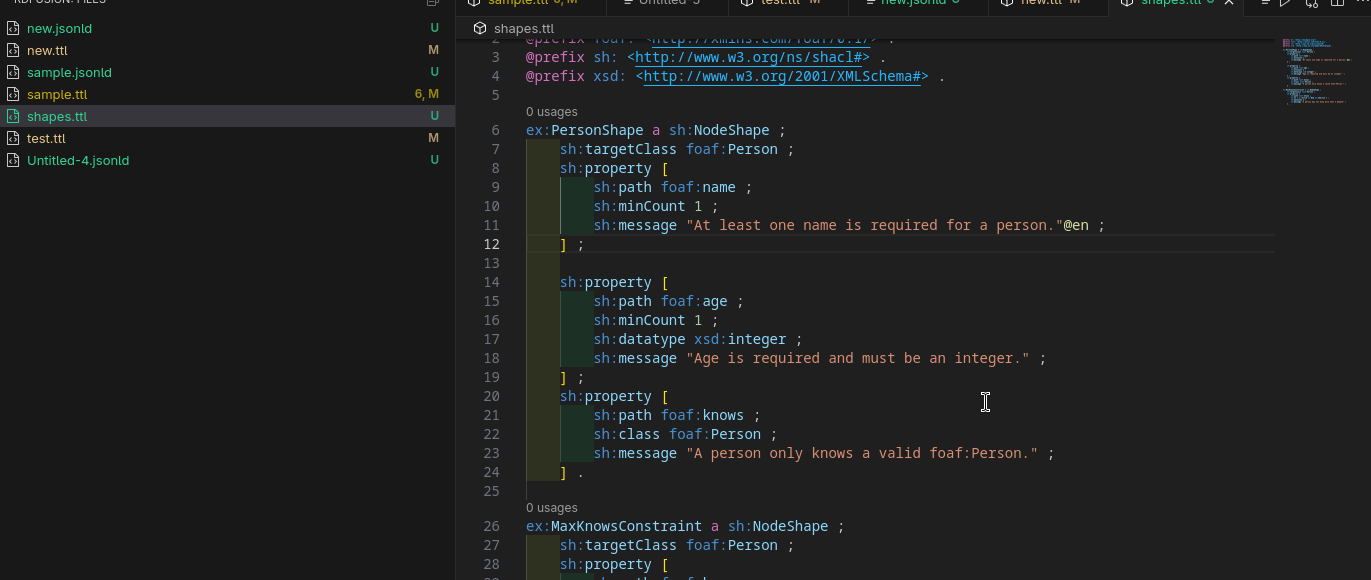Open the XMLSchema URL hyperlink
Screen dimensions: 1371x580
coord(783,76)
